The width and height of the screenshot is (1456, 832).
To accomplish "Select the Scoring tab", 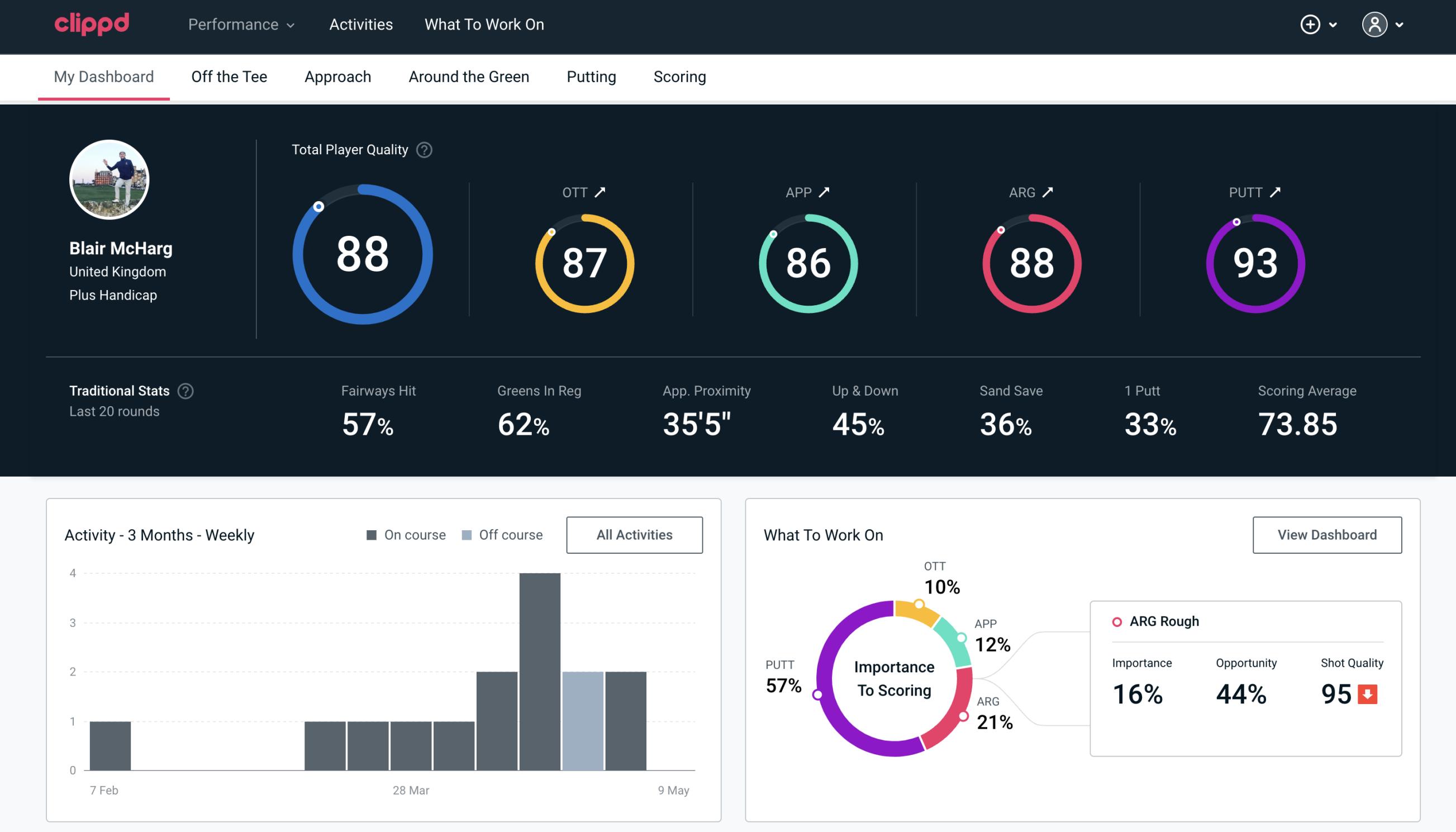I will coord(680,76).
